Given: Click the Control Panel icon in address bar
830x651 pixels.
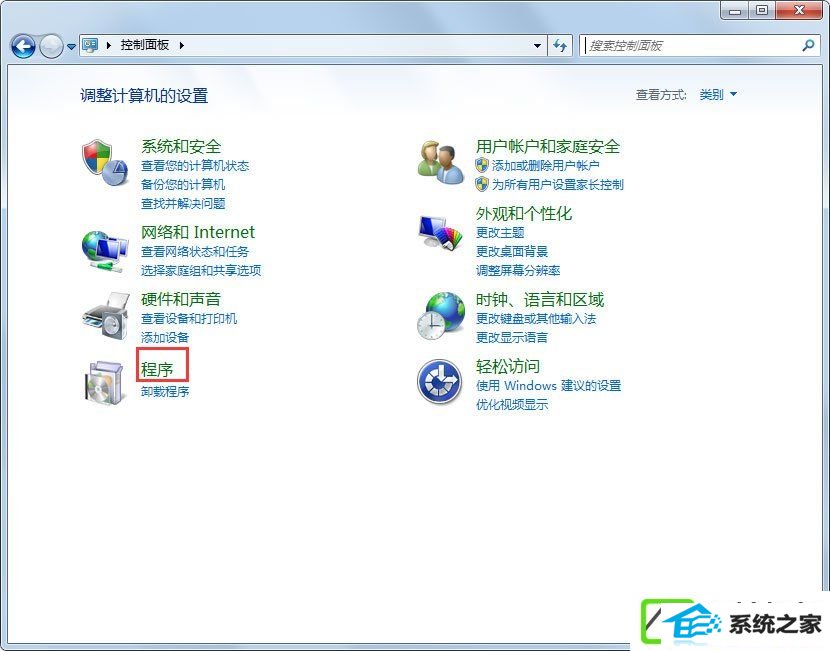Looking at the screenshot, I should 90,45.
